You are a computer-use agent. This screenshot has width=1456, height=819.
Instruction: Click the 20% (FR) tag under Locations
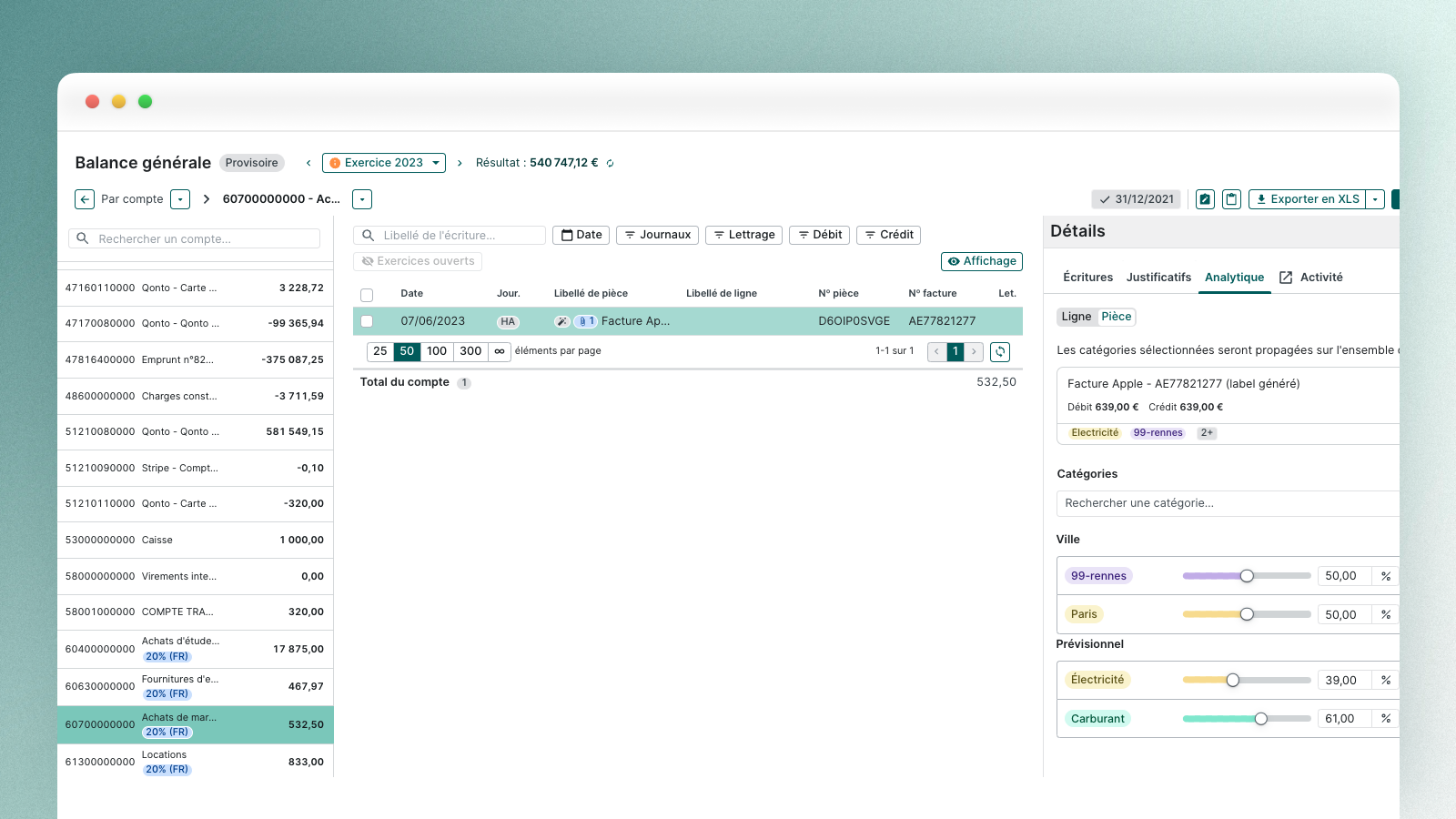(x=167, y=769)
